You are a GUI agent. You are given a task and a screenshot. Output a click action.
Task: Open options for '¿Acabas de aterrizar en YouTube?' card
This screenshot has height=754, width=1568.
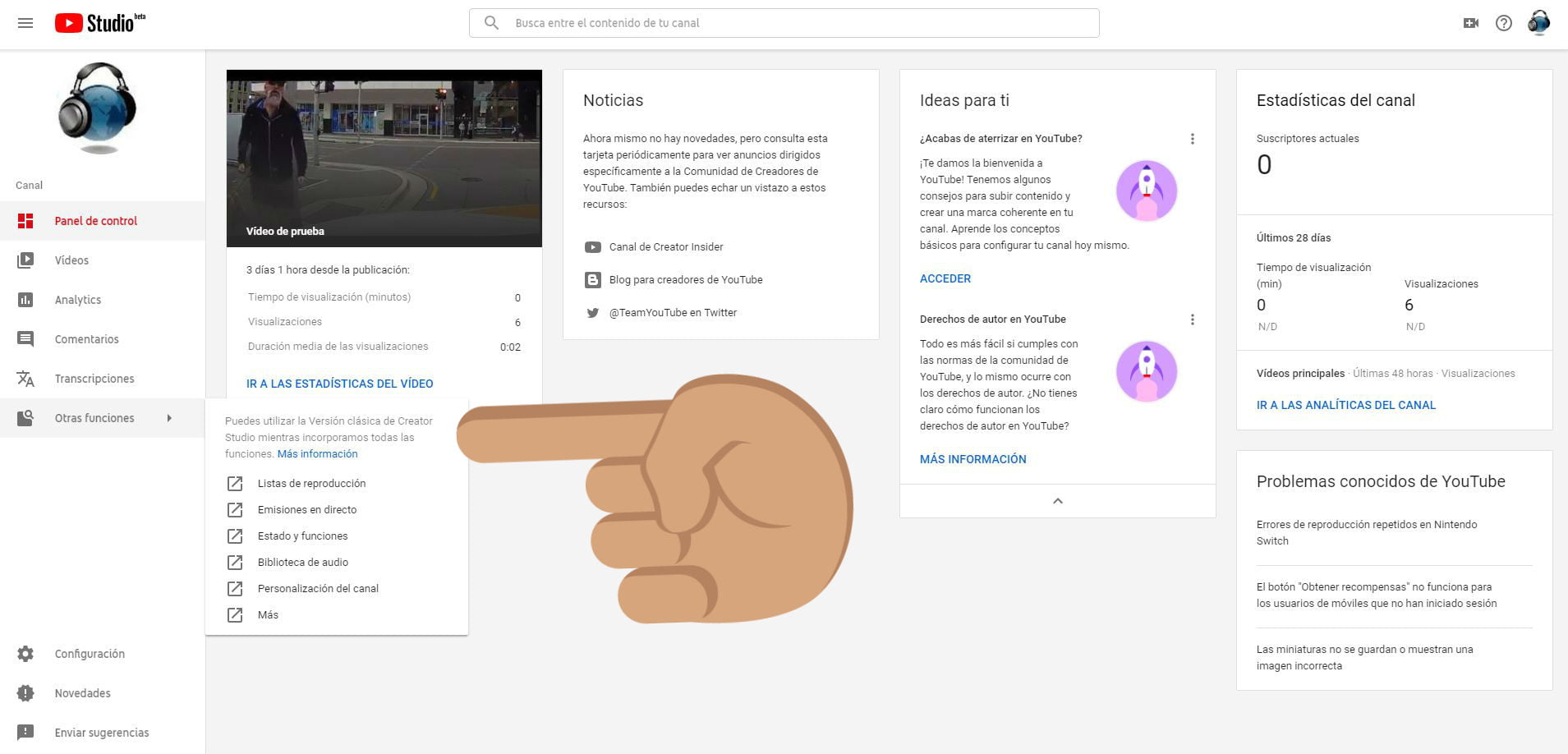[x=1193, y=139]
